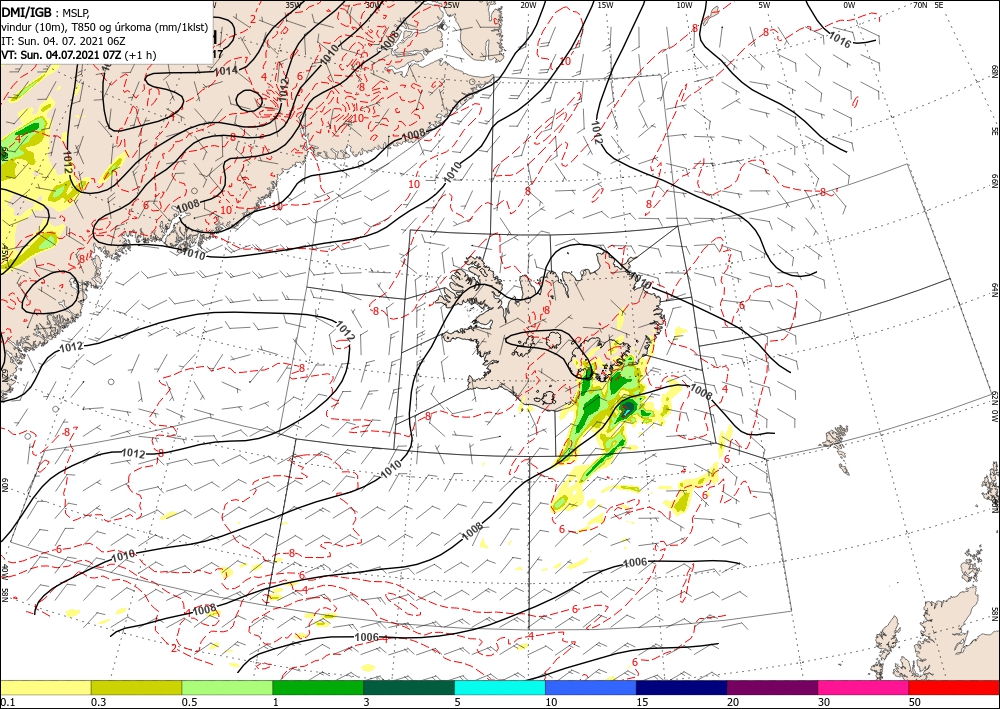Select the green 1–3 legend segment
This screenshot has width=1000, height=709.
point(318,687)
